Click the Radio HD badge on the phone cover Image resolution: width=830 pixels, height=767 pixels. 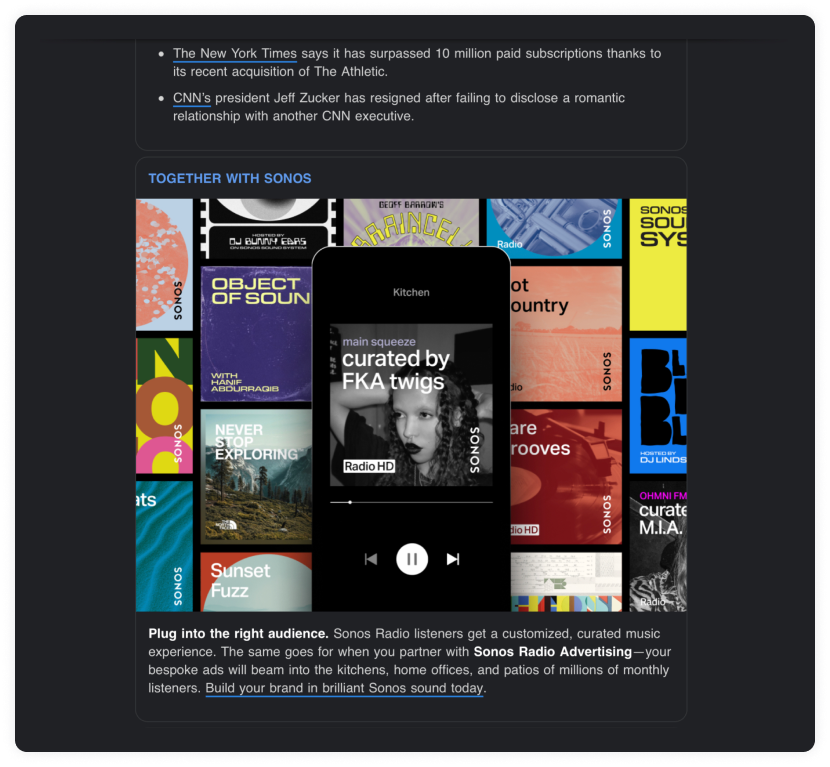[x=369, y=466]
